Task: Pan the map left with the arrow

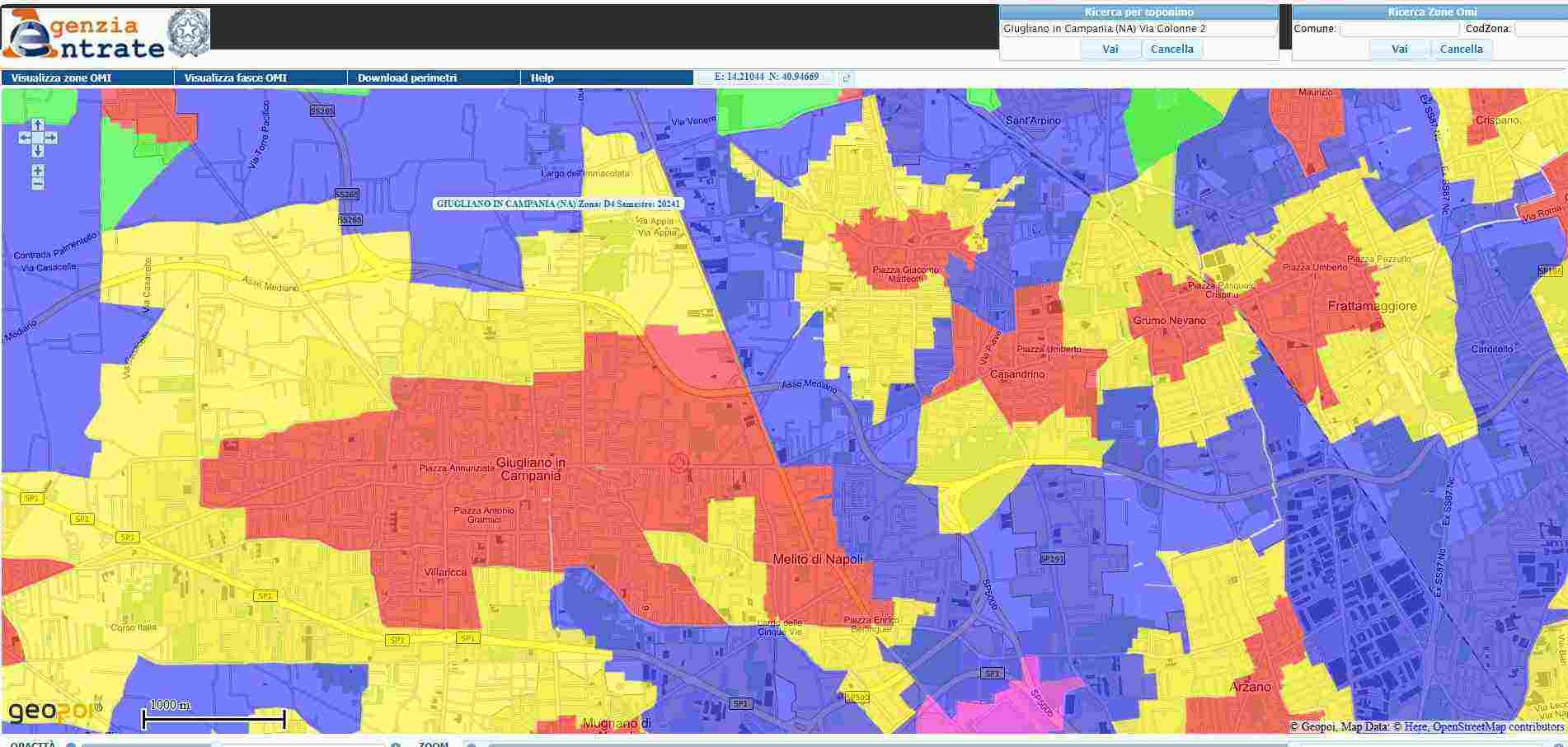Action: pos(25,138)
